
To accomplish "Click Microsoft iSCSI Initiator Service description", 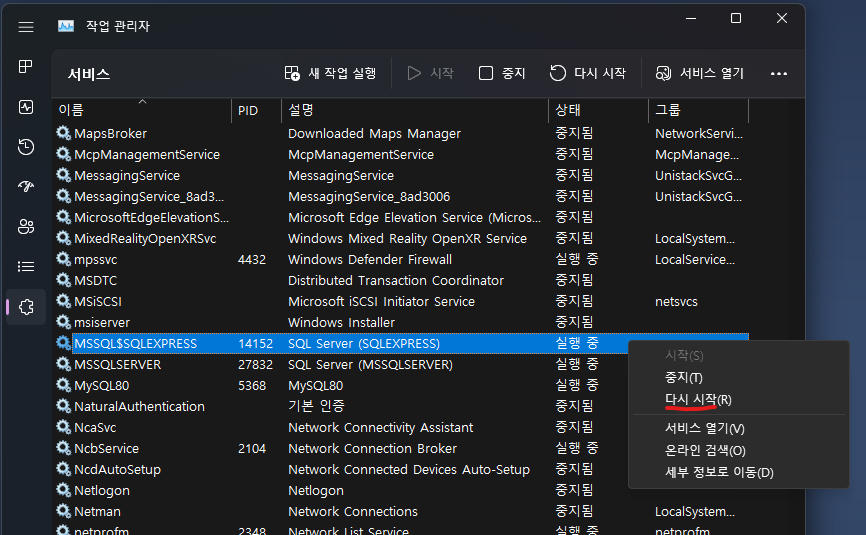I will [382, 301].
